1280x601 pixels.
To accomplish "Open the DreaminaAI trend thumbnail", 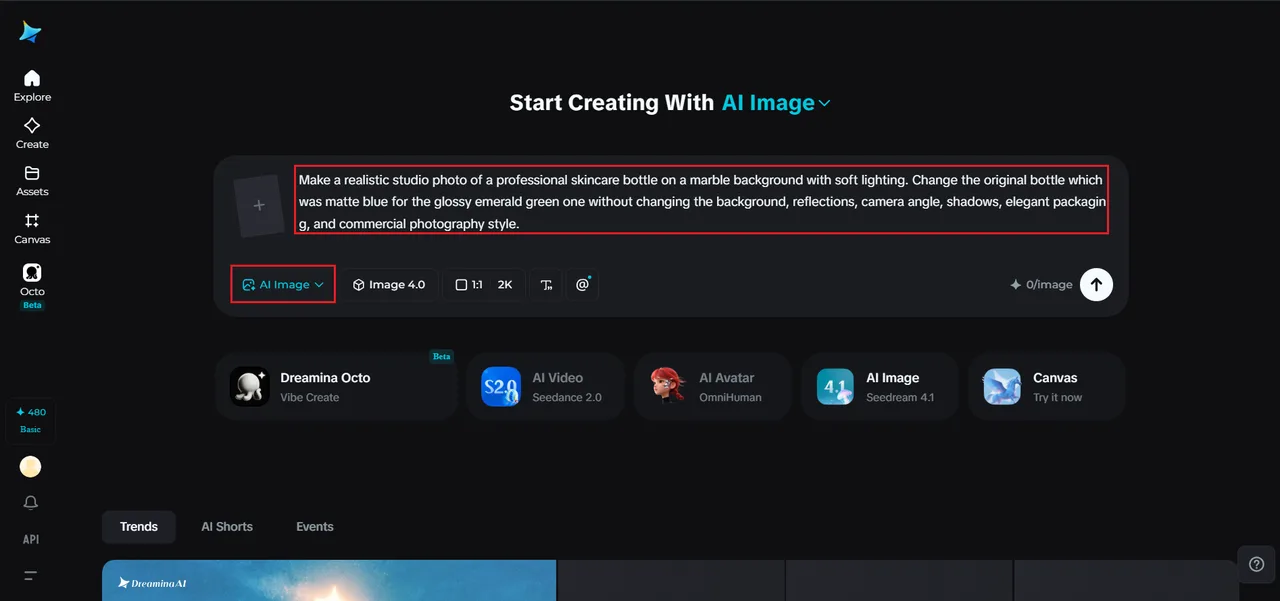I will pyautogui.click(x=329, y=581).
